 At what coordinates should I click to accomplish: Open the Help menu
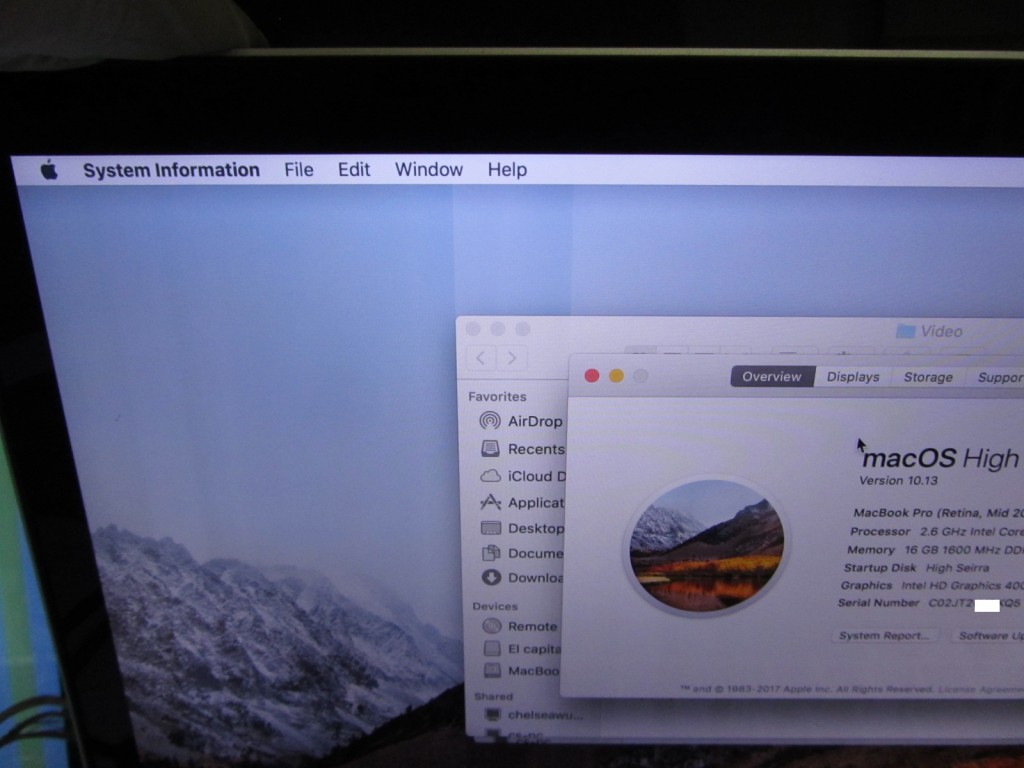click(x=507, y=170)
